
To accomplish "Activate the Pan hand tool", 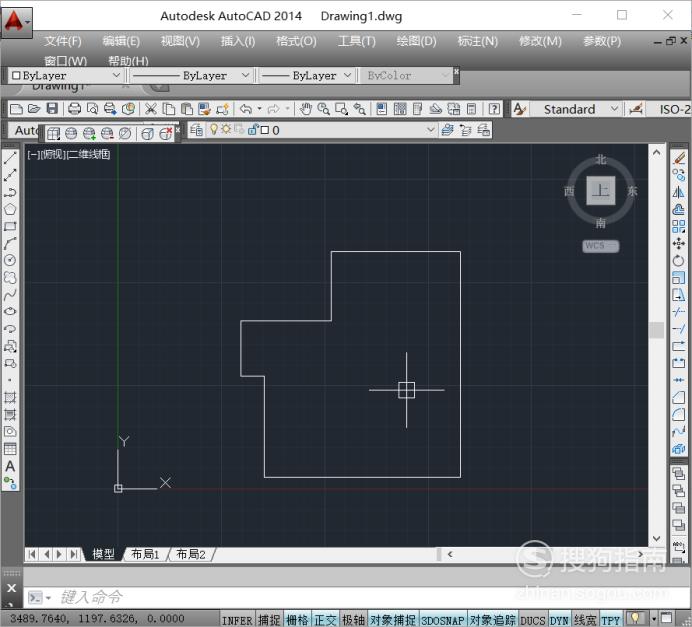I will (x=305, y=109).
